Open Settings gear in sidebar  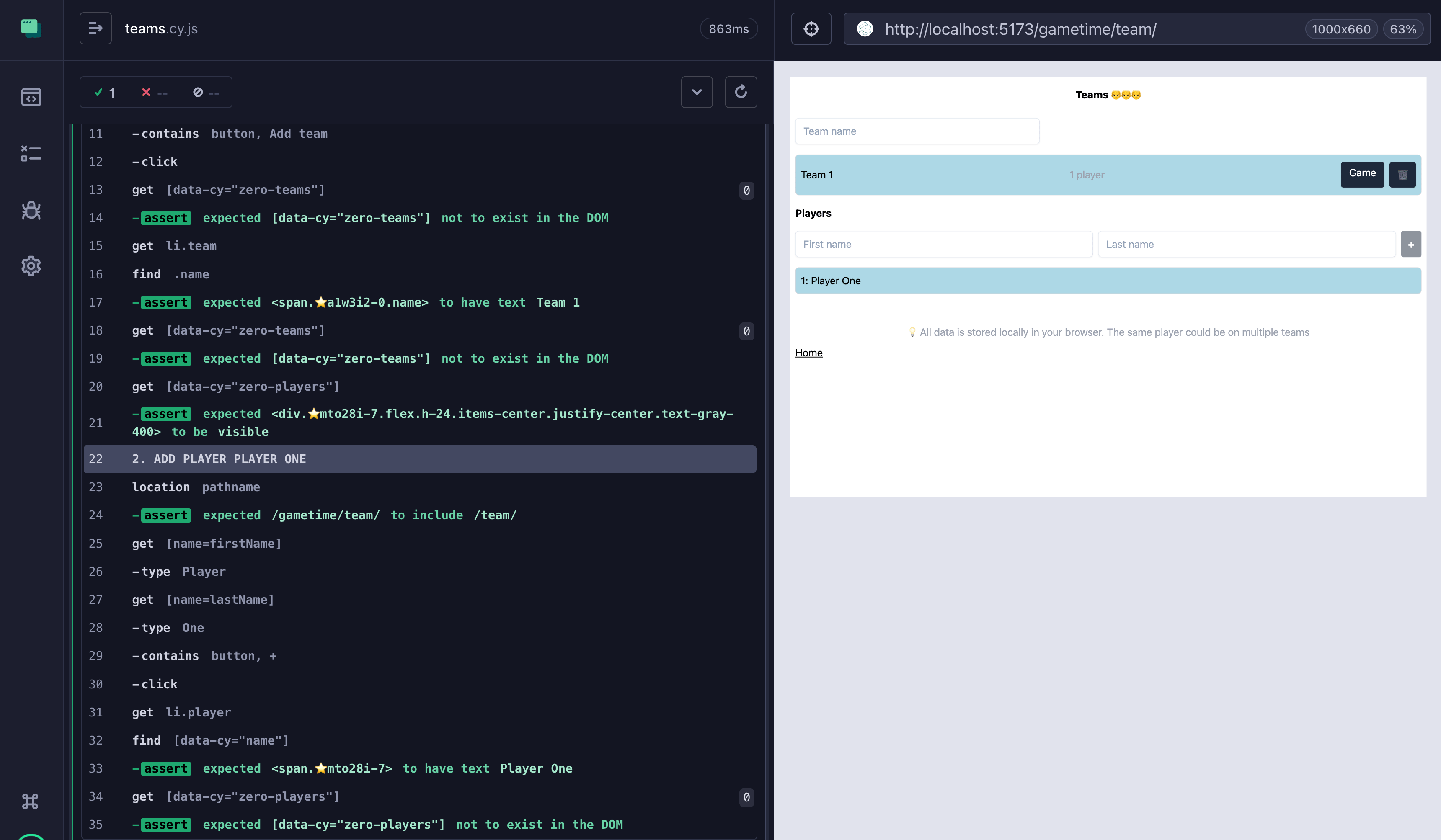(x=31, y=266)
